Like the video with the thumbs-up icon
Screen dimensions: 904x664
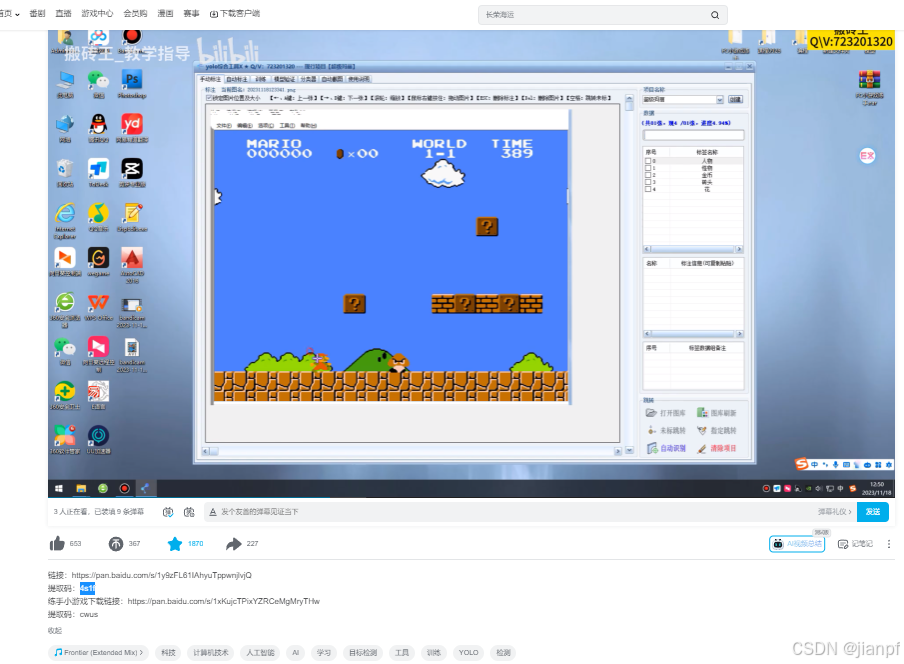57,544
